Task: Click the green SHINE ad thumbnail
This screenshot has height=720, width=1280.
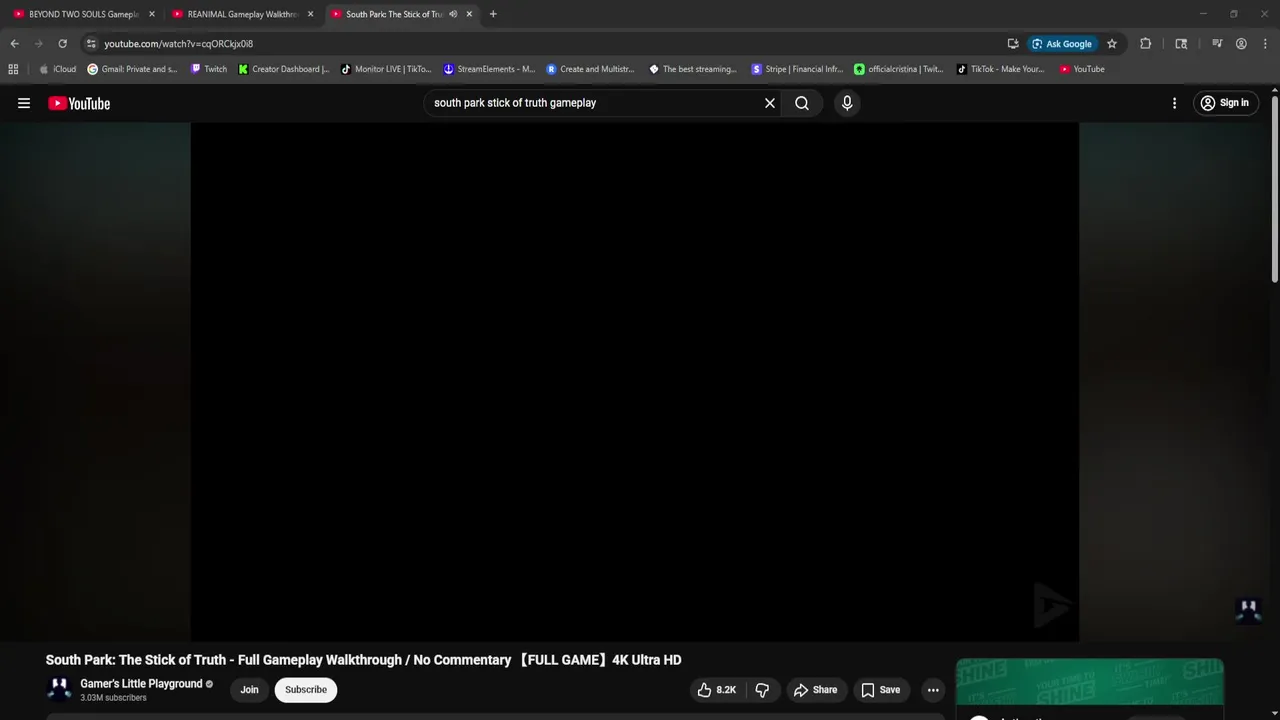Action: point(1090,683)
